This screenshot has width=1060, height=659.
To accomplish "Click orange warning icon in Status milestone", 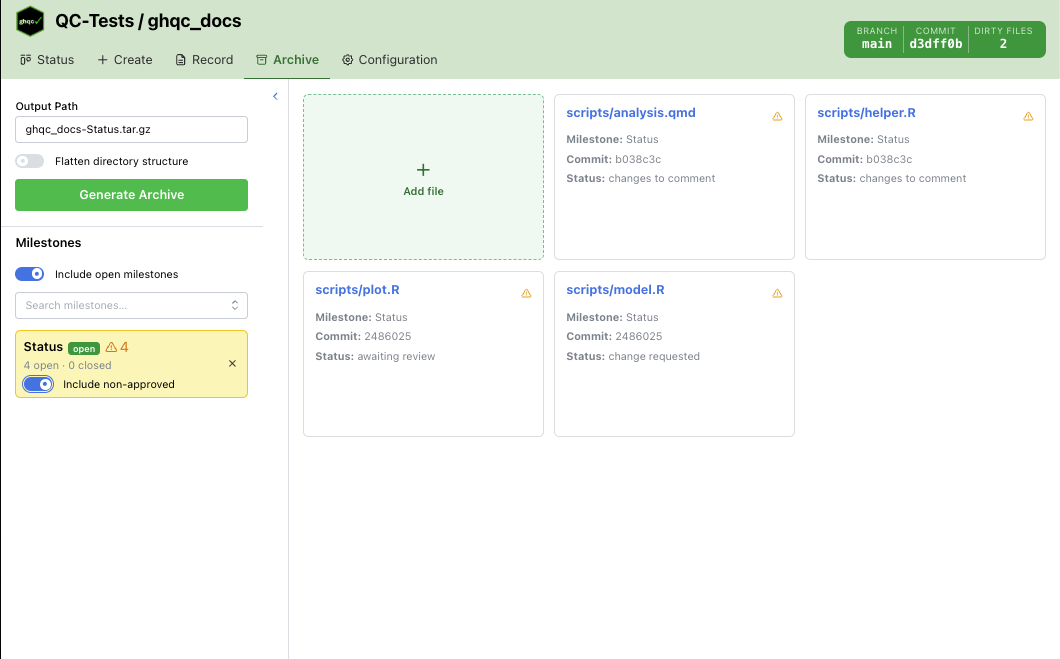I will coord(111,347).
